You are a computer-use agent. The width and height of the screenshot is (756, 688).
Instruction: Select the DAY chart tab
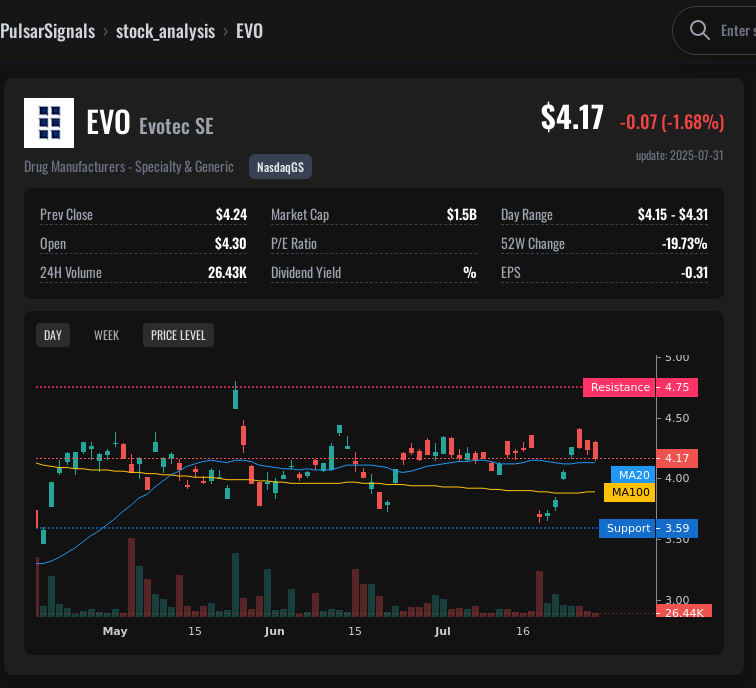pos(53,335)
